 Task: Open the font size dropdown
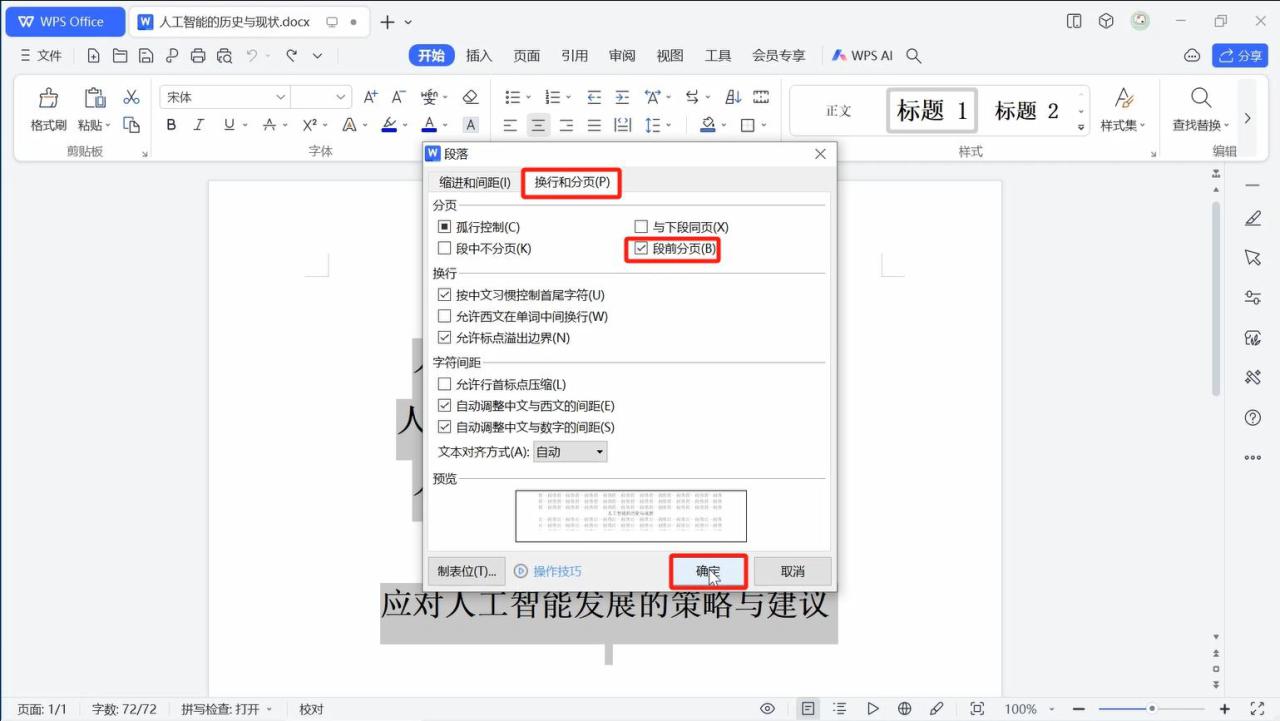341,97
